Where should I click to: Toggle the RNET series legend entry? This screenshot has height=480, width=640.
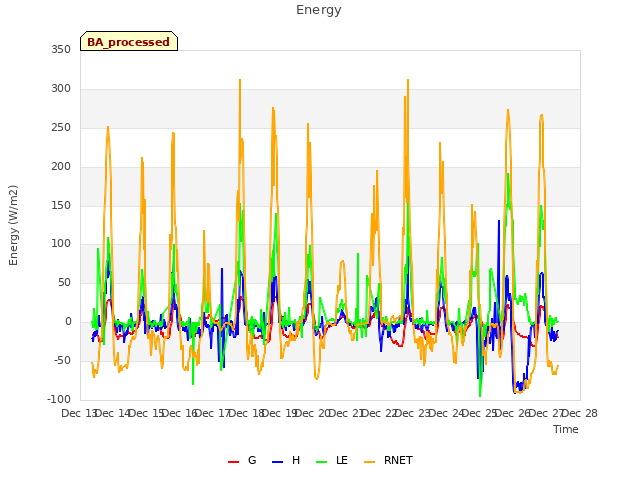[x=388, y=460]
